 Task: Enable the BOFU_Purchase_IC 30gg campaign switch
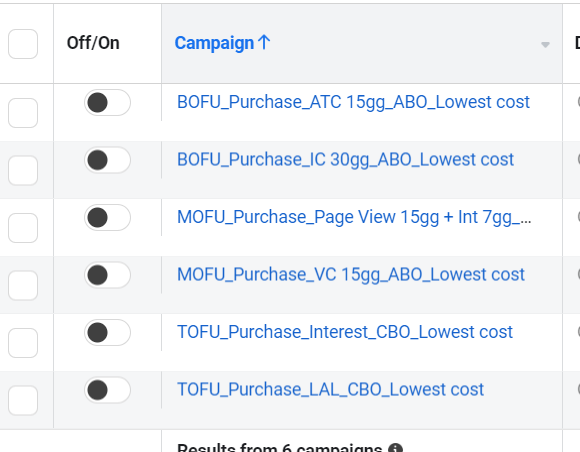click(107, 160)
